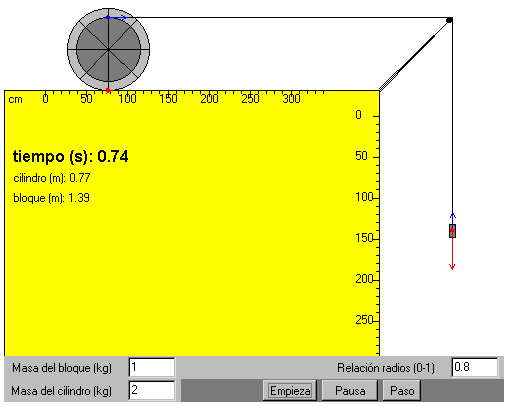Click the black pulley at top right
509x407 pixels.
[x=449, y=20]
